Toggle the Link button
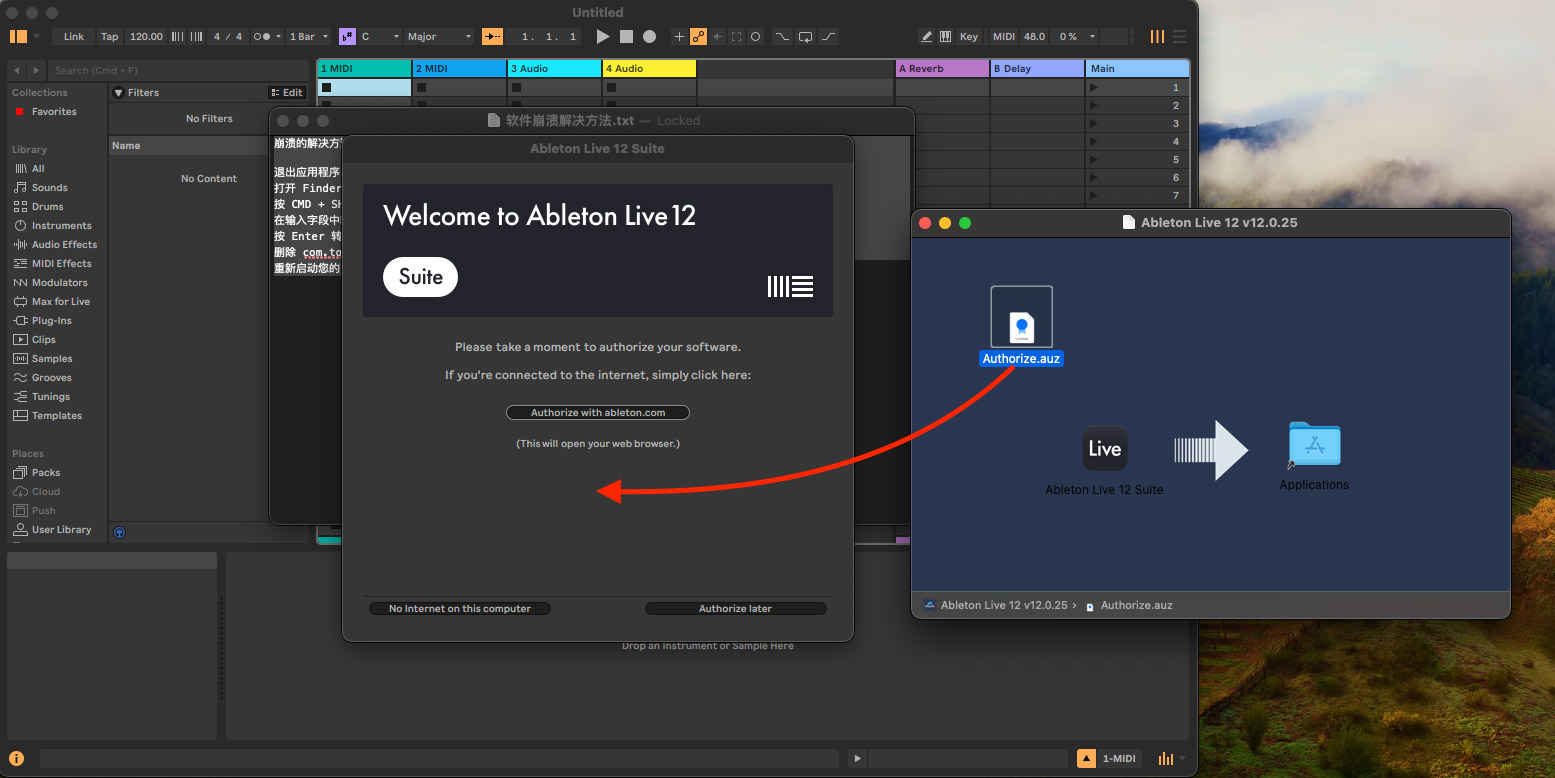 click(x=74, y=36)
